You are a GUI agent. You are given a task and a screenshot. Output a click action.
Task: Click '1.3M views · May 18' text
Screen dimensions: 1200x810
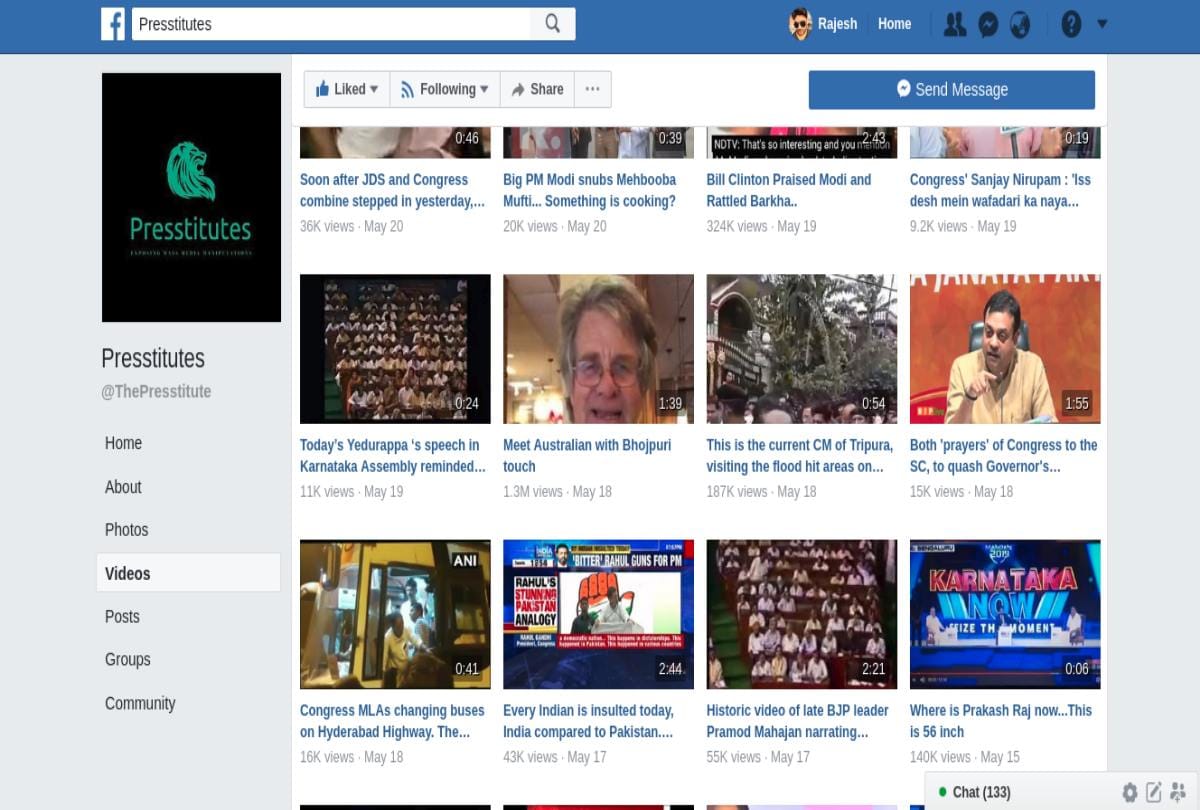pyautogui.click(x=558, y=492)
